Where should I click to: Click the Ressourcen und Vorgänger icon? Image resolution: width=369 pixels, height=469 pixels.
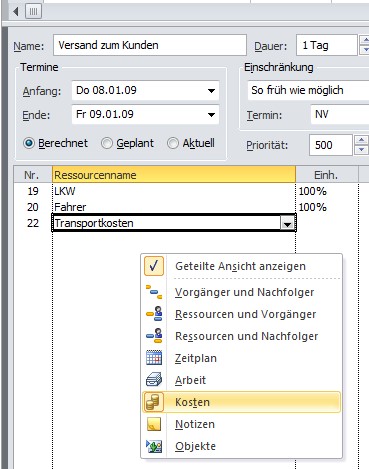point(154,314)
